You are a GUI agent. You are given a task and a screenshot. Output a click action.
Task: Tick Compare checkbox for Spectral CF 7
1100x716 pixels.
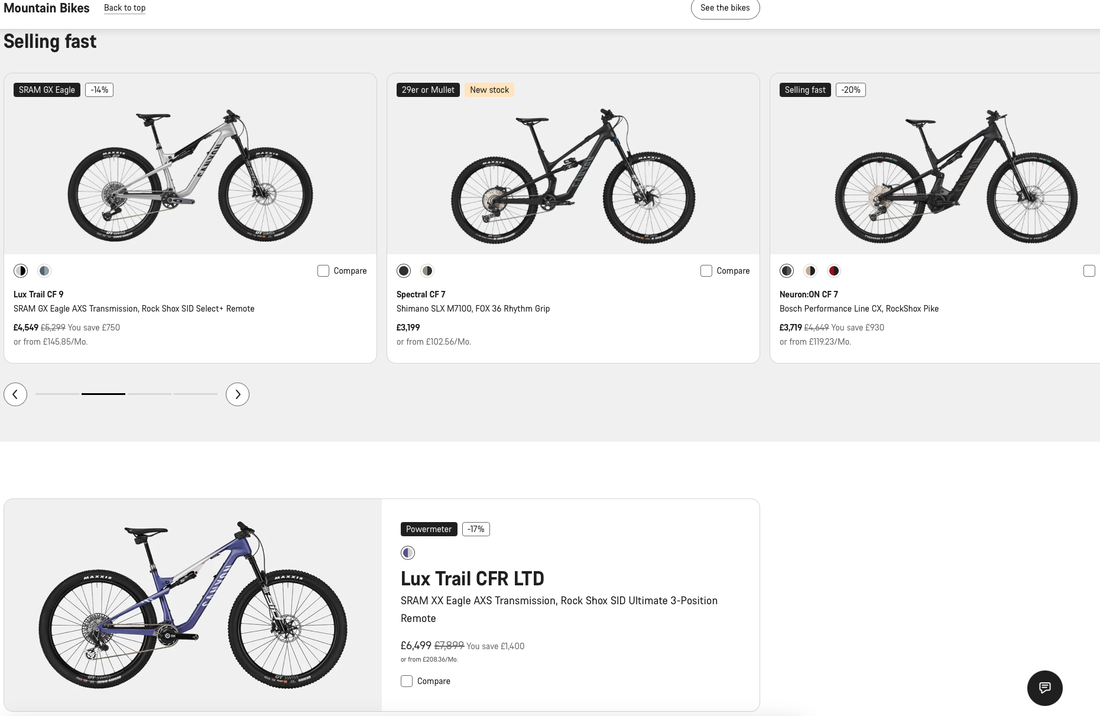706,271
